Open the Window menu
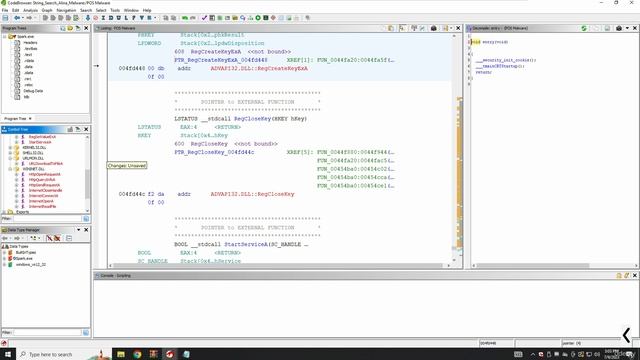Screen dimensions: 640x360 (131, 10)
